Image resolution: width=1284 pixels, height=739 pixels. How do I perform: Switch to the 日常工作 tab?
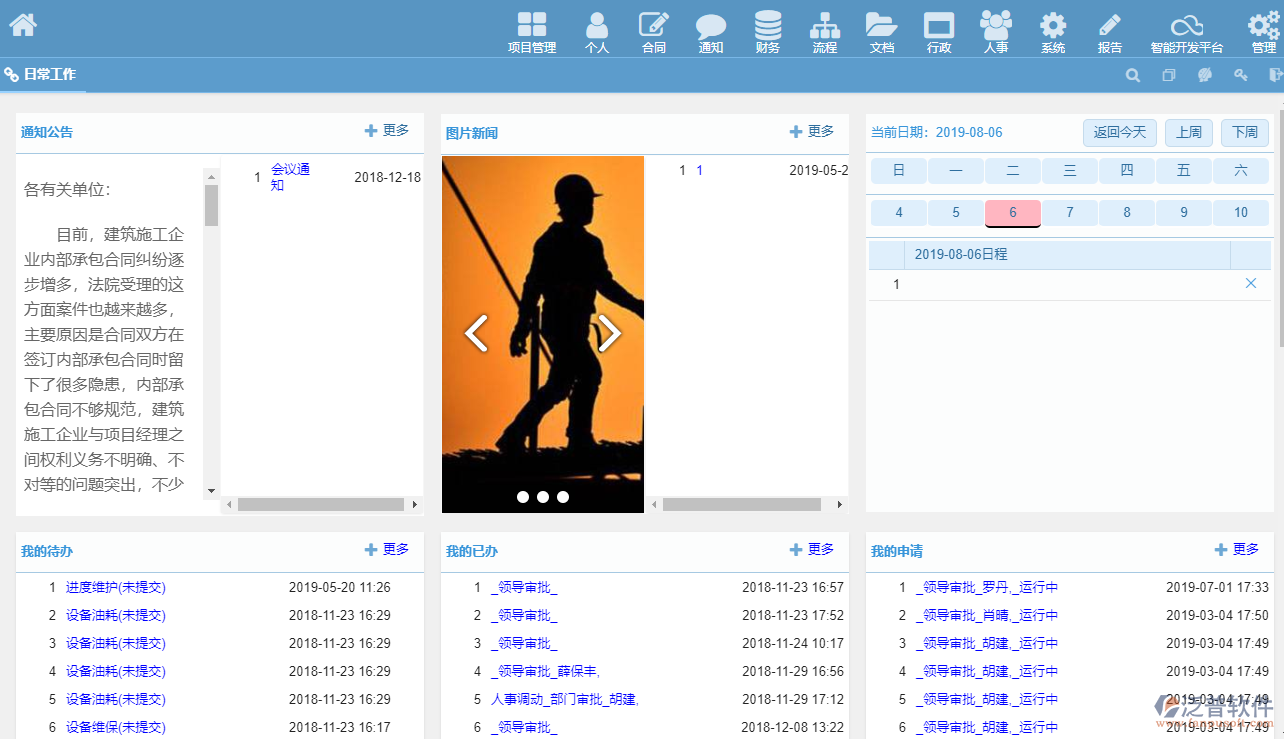42,75
